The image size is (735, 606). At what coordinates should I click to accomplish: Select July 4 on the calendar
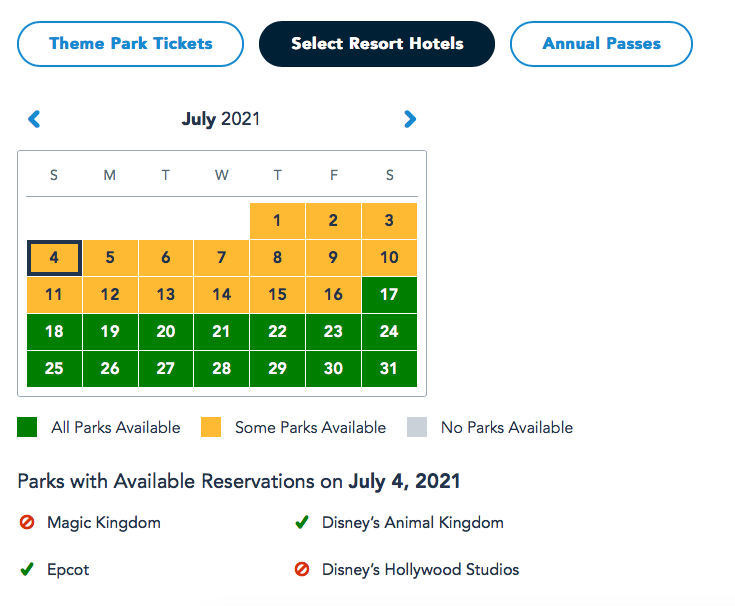click(54, 258)
